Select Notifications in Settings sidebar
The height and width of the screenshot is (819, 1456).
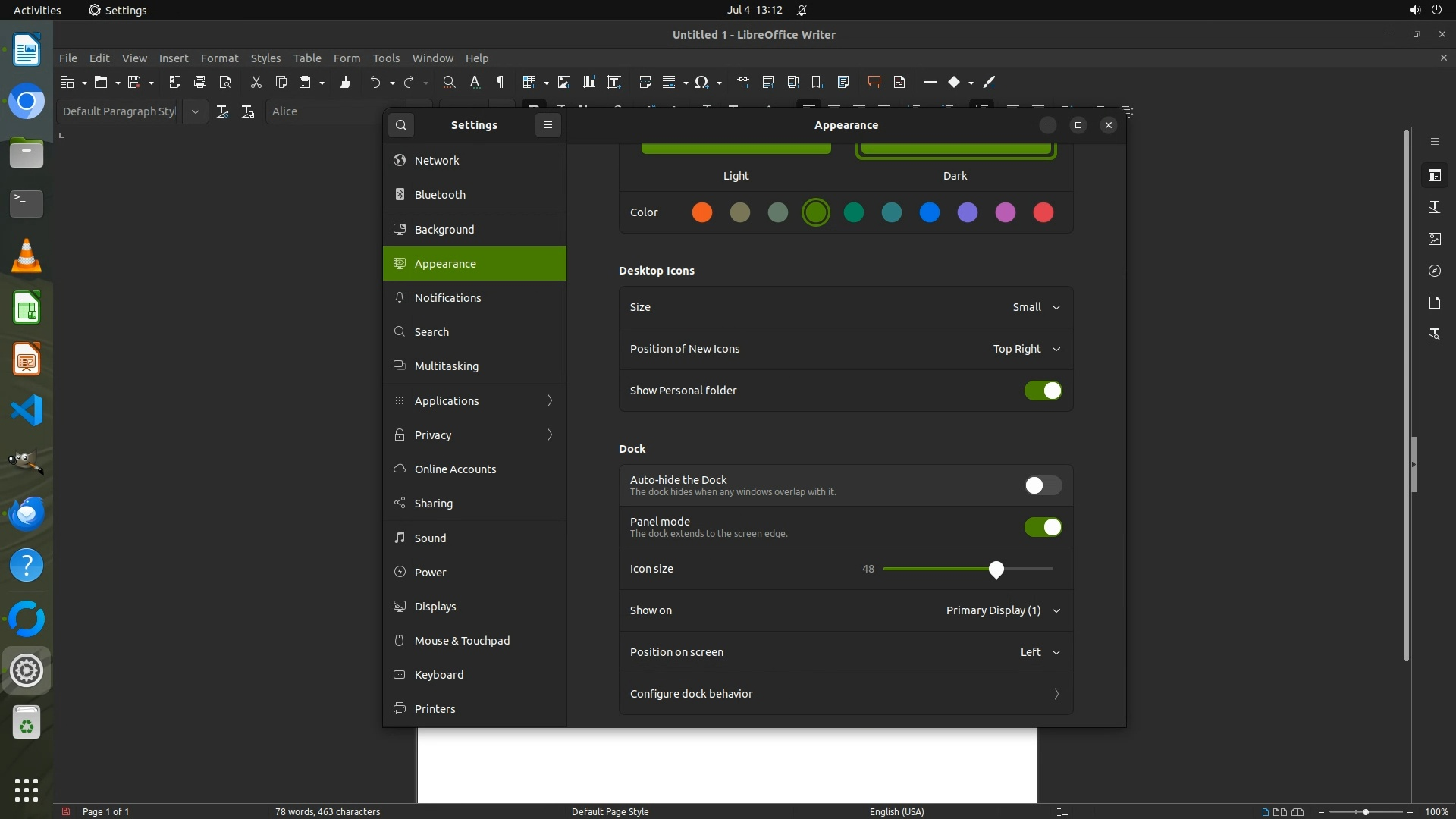[x=447, y=298]
